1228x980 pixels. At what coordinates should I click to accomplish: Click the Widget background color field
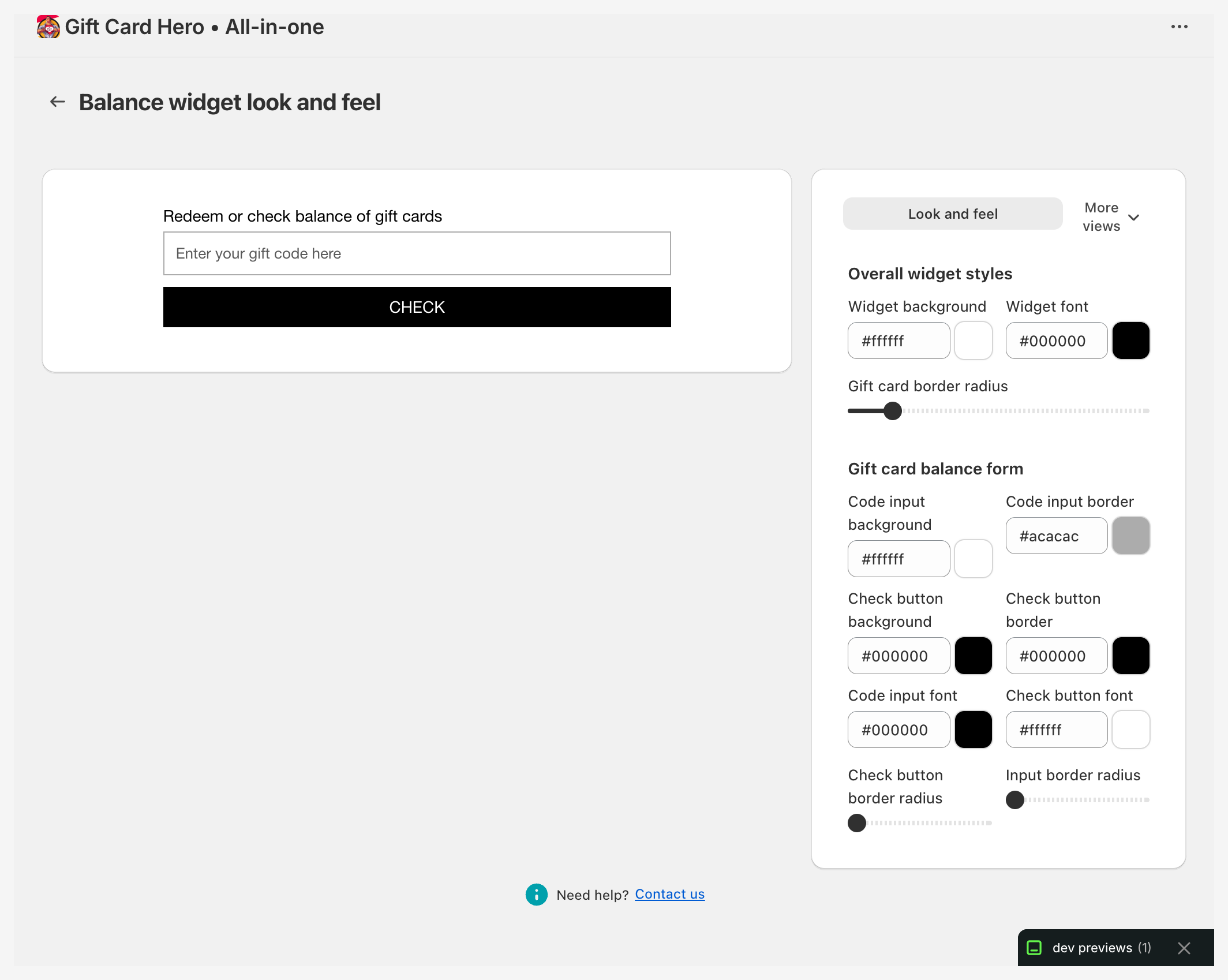click(898, 341)
